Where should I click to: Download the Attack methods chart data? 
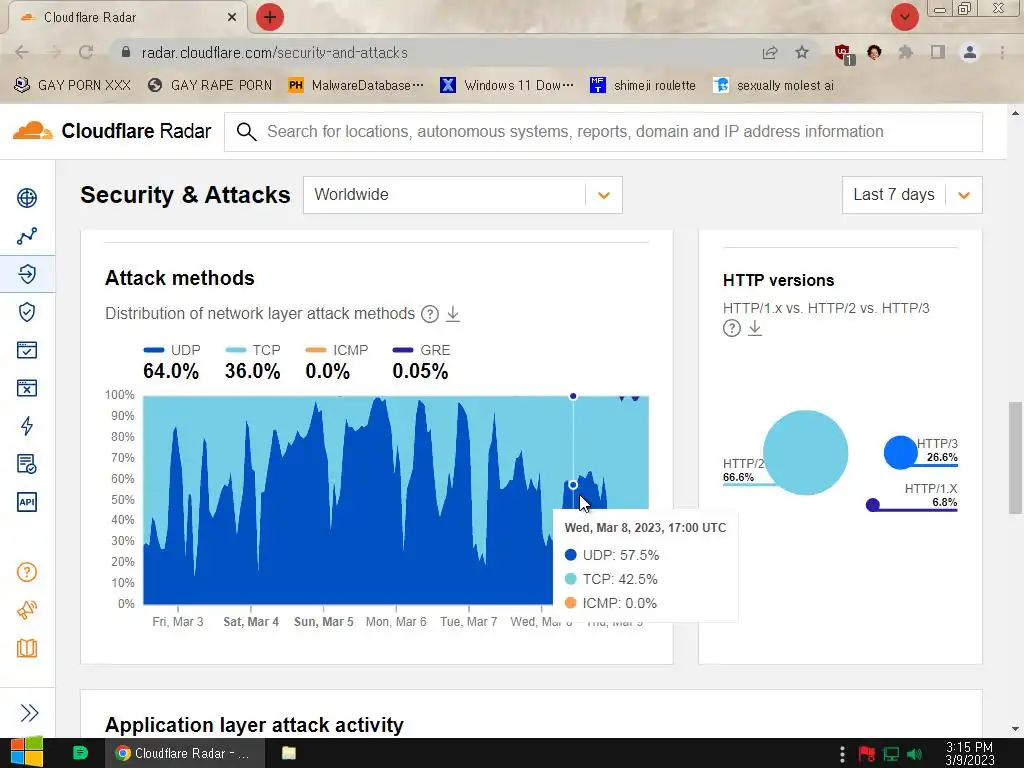pyautogui.click(x=453, y=314)
